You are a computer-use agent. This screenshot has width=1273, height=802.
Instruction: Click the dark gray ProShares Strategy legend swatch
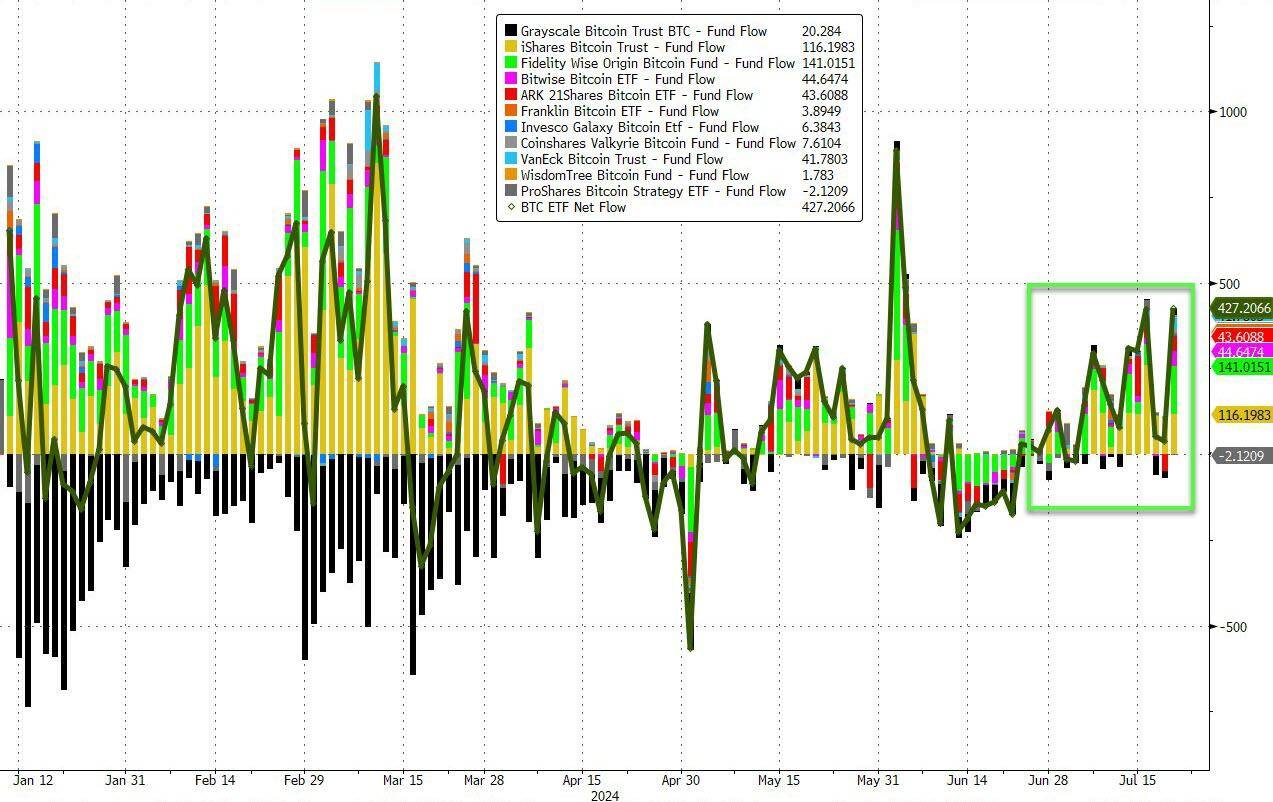pos(511,191)
